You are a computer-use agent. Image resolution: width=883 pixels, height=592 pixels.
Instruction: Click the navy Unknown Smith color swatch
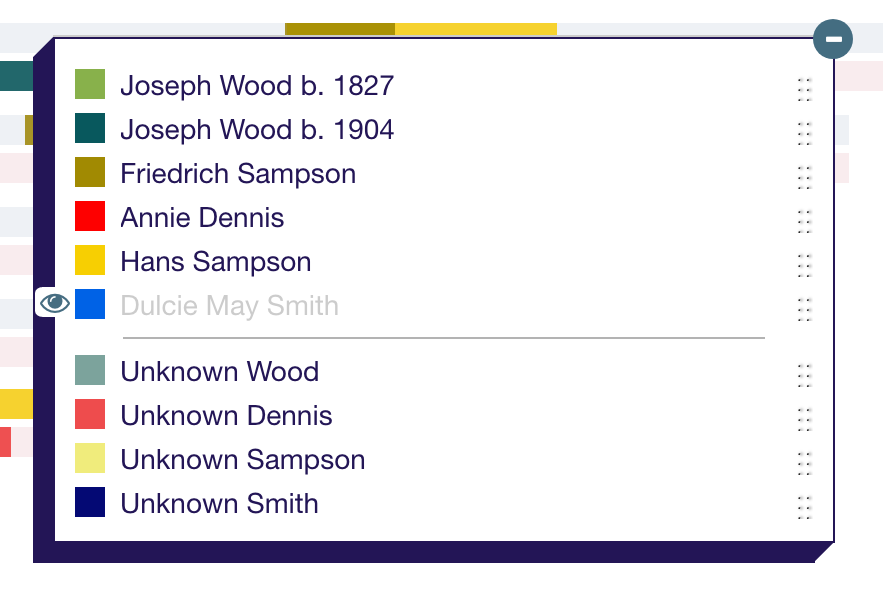pos(90,503)
